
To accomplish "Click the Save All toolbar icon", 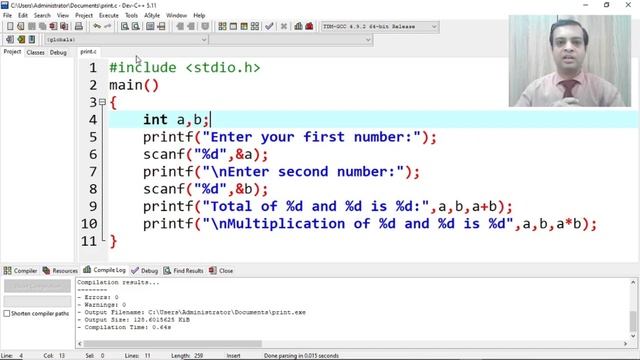I will click(42, 27).
